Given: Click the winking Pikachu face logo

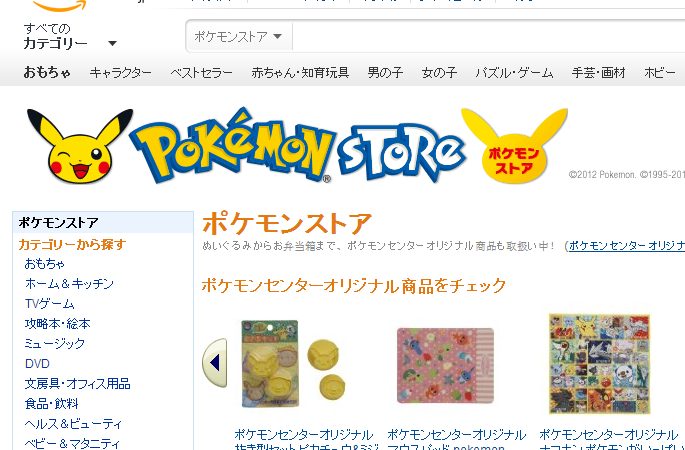Looking at the screenshot, I should [x=80, y=146].
